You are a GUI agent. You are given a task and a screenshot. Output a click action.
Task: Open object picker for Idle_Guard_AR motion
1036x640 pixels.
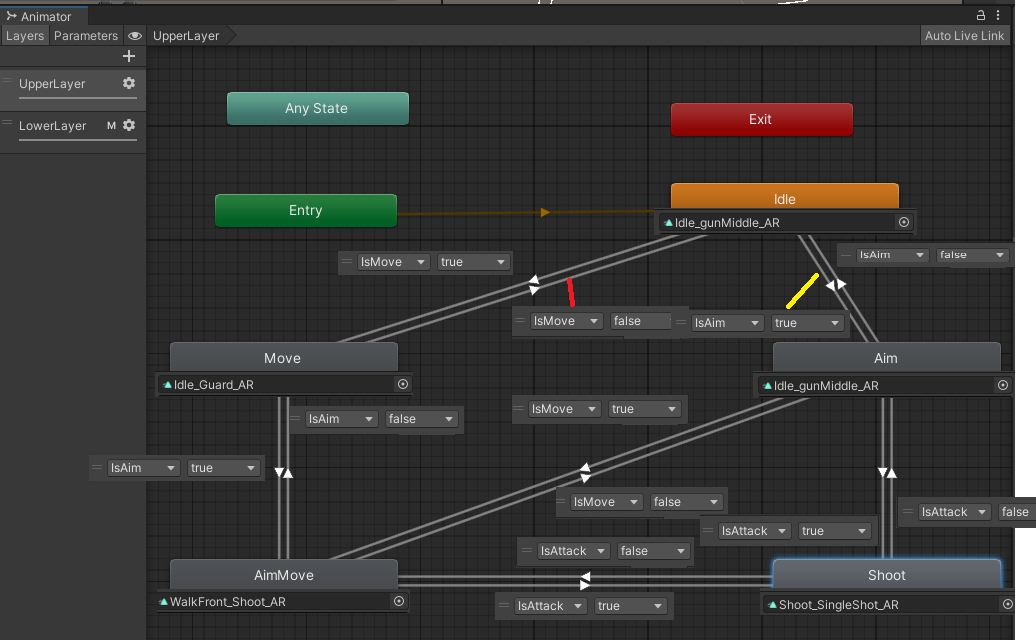click(x=403, y=384)
